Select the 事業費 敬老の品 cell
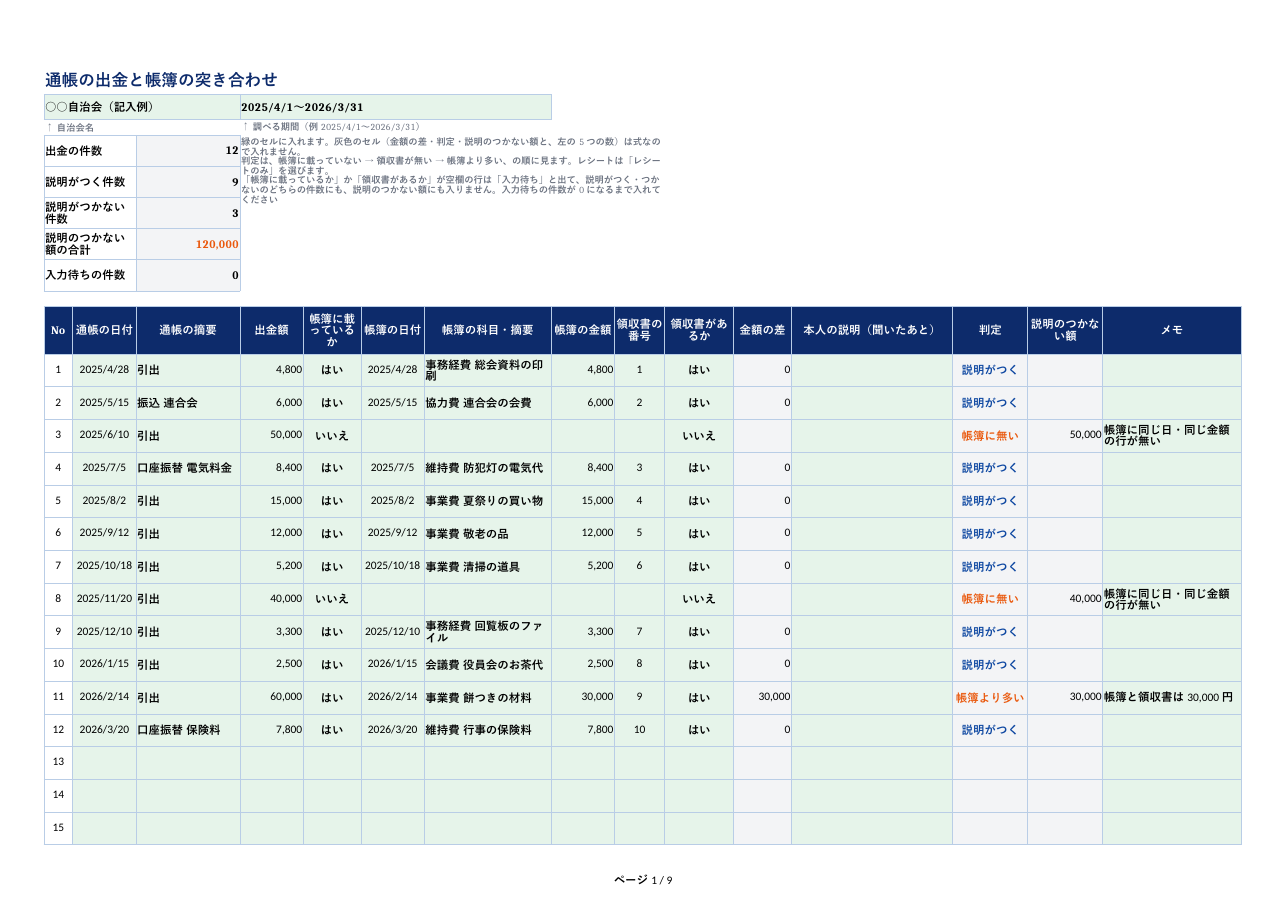This screenshot has width=1287, height=910. (x=488, y=533)
